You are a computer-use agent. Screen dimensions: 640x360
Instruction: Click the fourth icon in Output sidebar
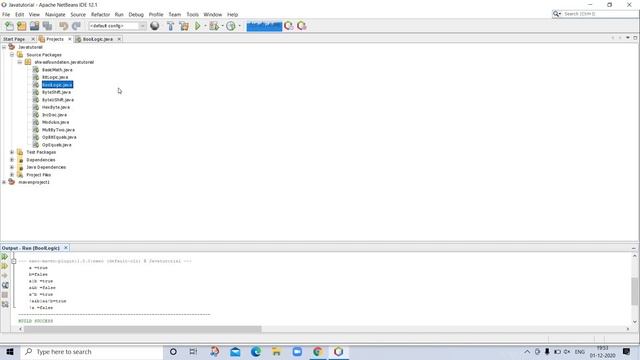(5, 285)
